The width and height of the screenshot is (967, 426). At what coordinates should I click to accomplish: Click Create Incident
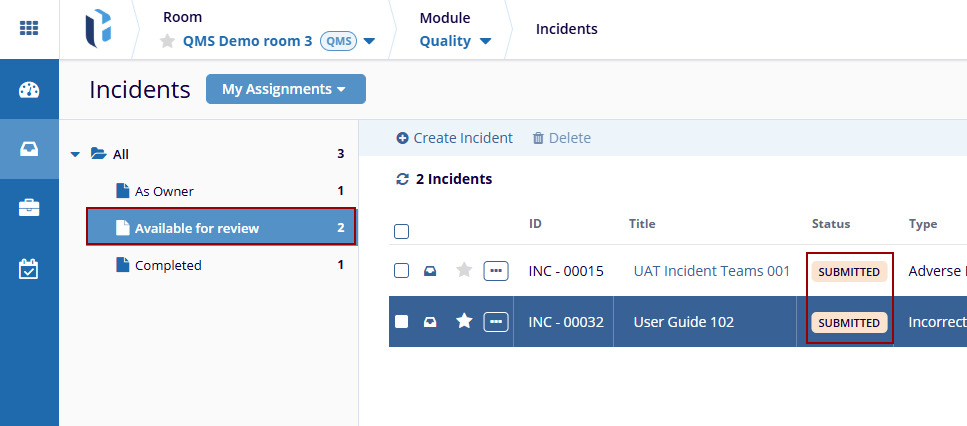455,138
